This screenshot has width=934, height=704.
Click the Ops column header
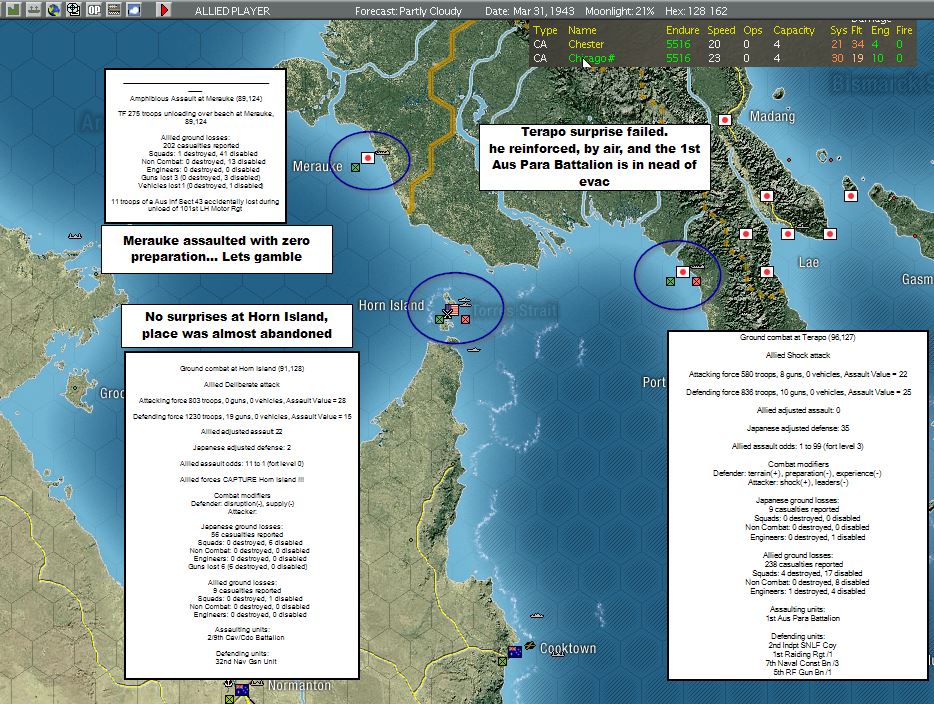pos(753,30)
